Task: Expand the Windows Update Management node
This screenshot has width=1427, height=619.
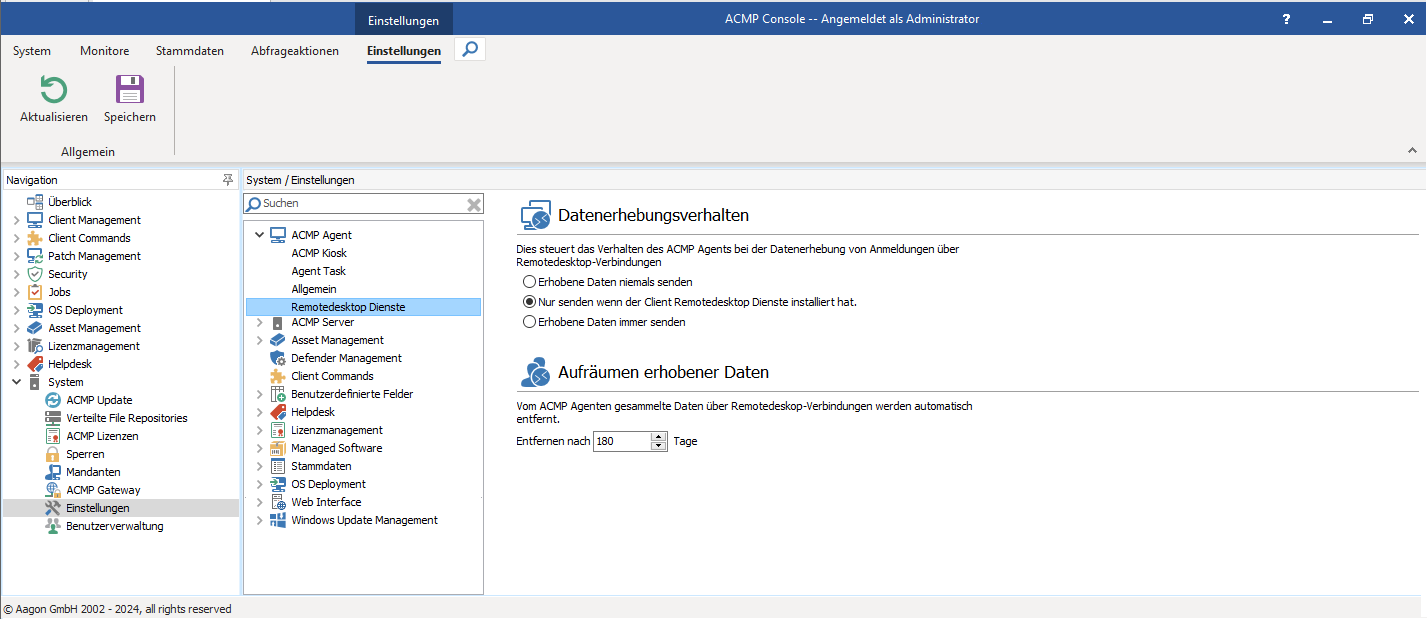Action: (260, 520)
